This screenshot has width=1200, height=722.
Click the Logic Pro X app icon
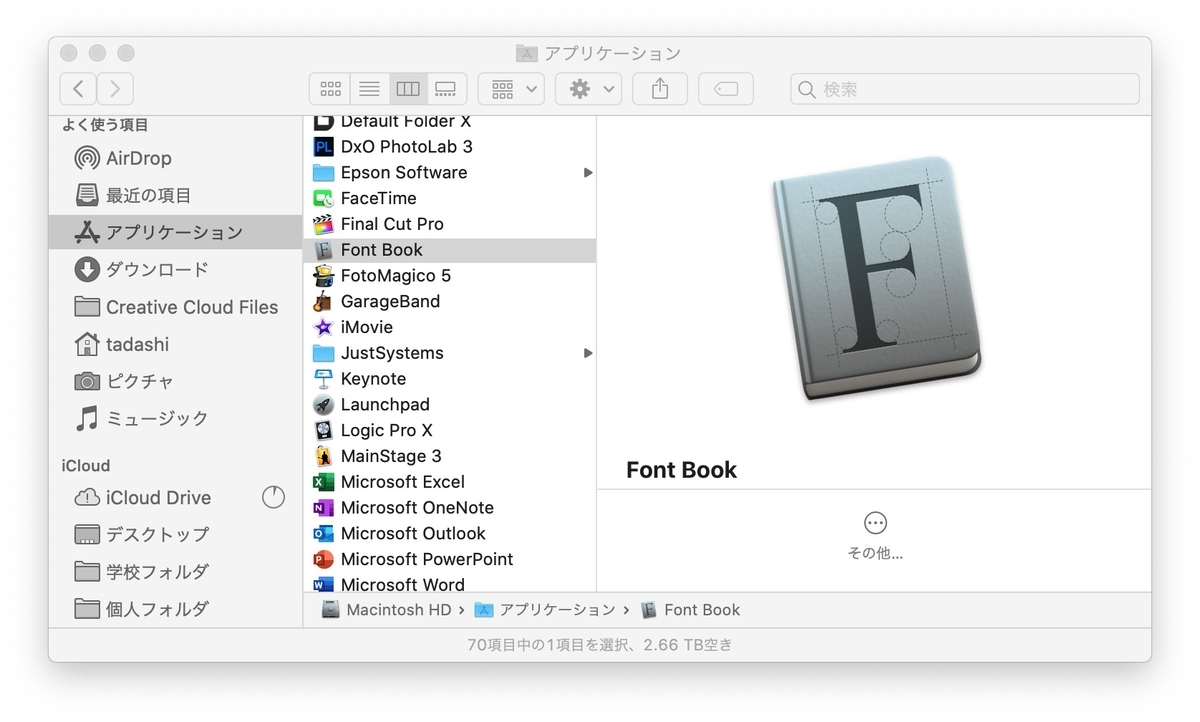pyautogui.click(x=323, y=430)
